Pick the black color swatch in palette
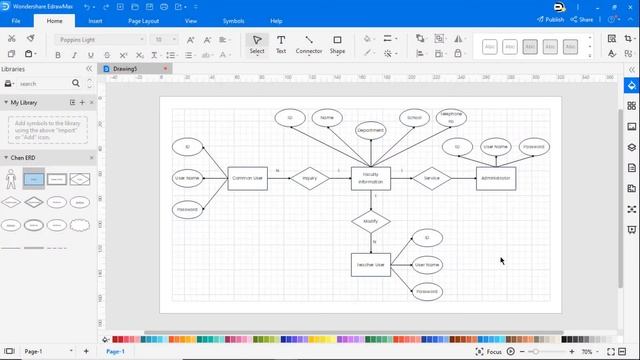Image resolution: width=640 pixels, height=360 pixels. pos(564,339)
